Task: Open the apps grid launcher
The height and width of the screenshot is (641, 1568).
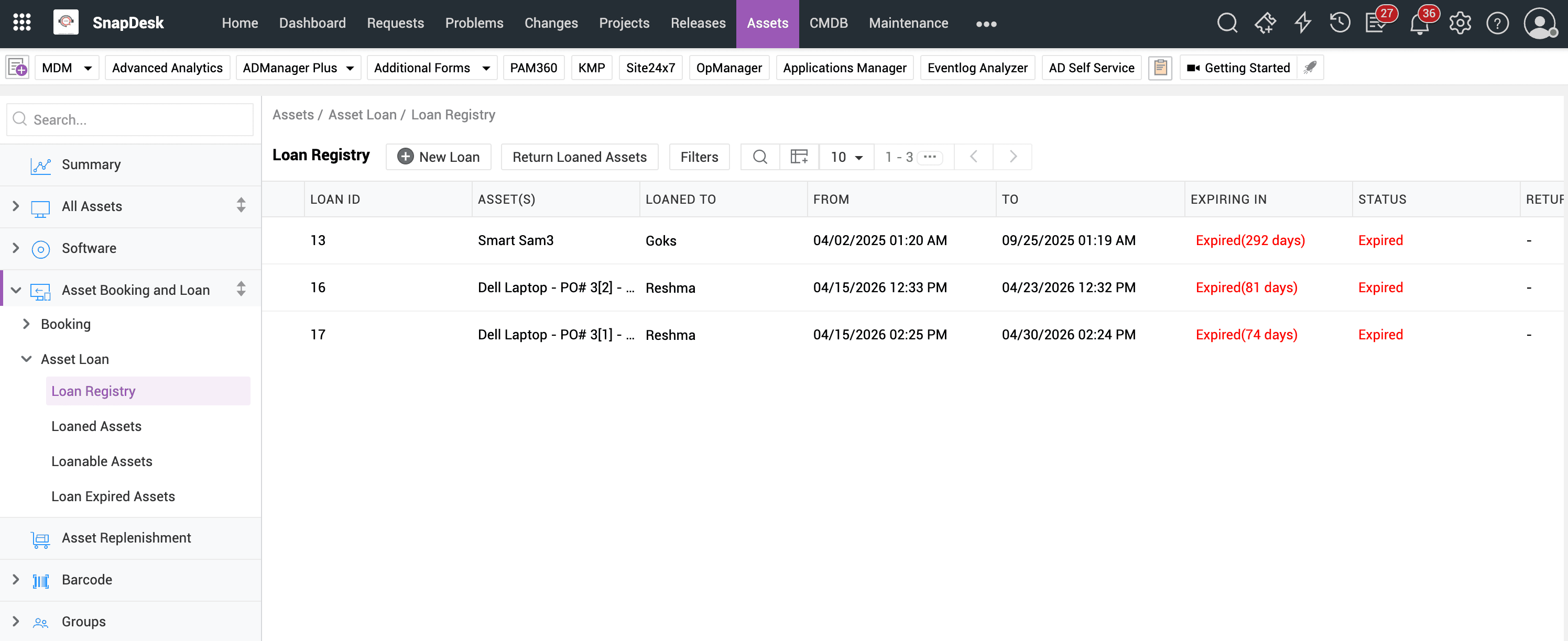Action: pos(22,23)
